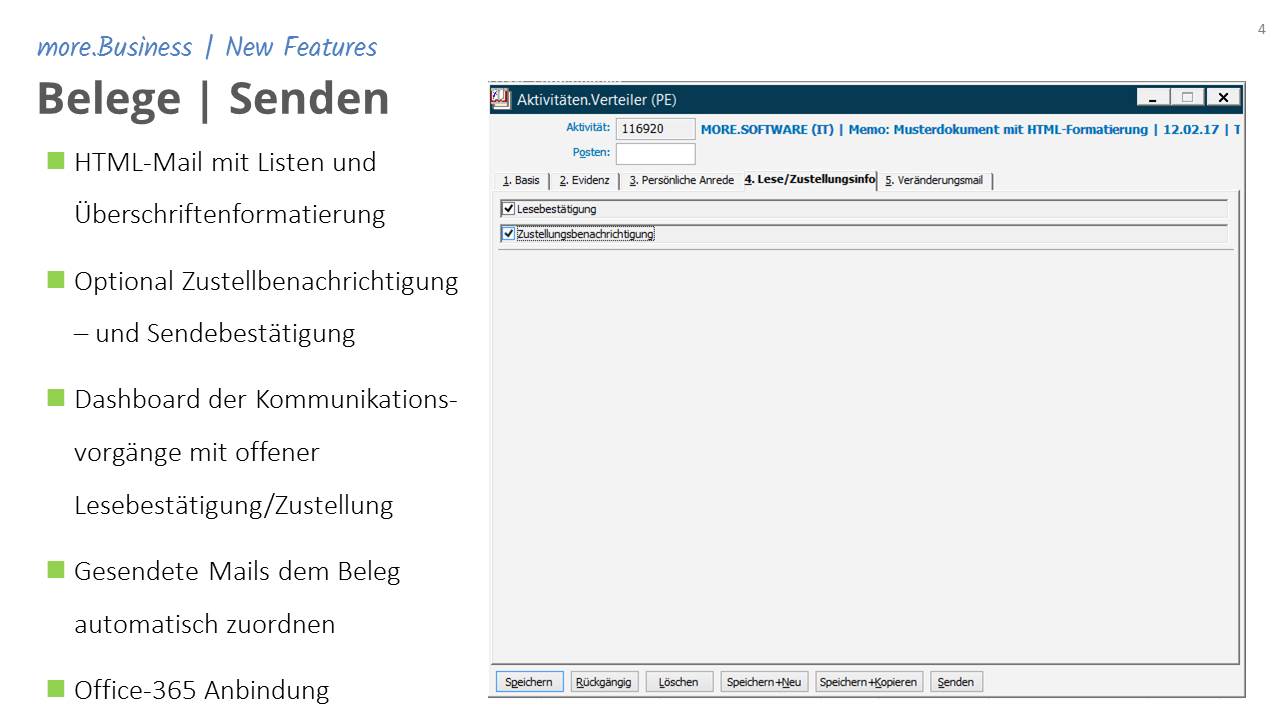
Task: Click the Speichern+Neu button
Action: [764, 682]
